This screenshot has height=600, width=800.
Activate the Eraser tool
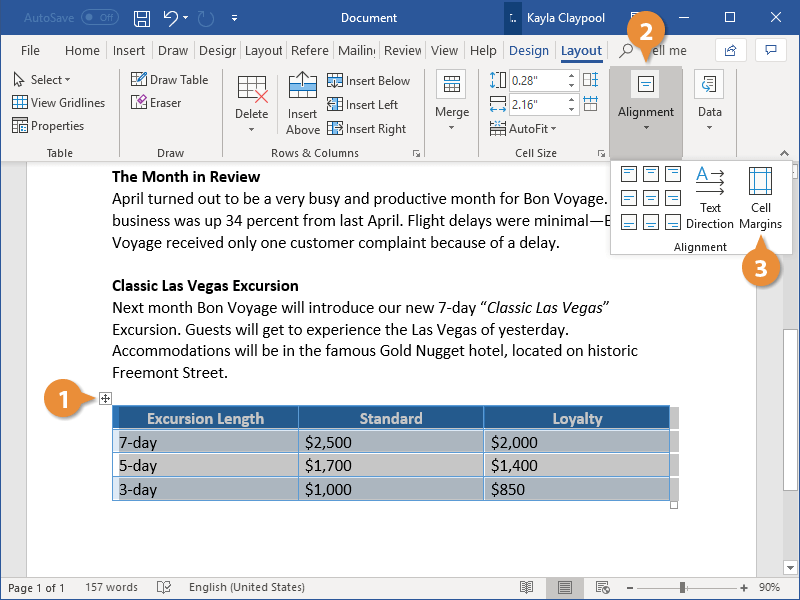click(154, 102)
